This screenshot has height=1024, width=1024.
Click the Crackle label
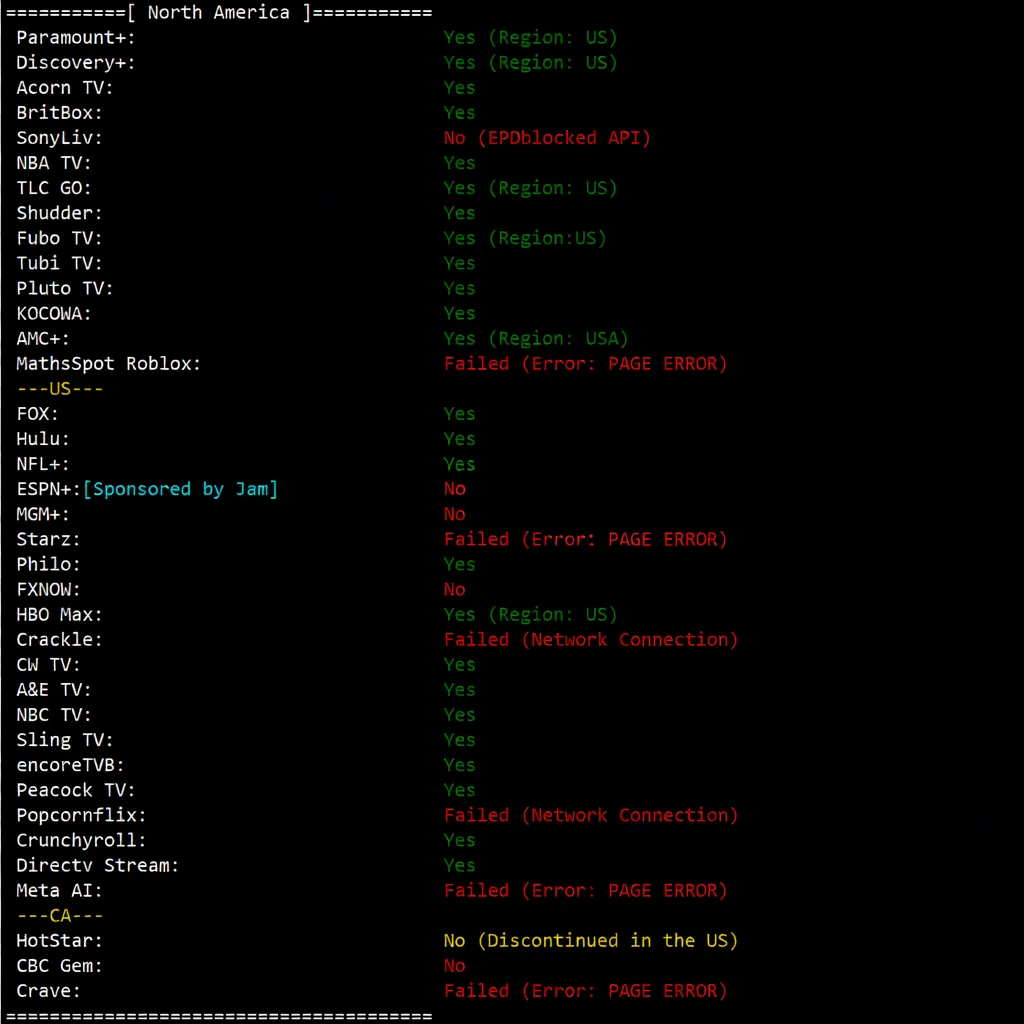[x=59, y=639]
